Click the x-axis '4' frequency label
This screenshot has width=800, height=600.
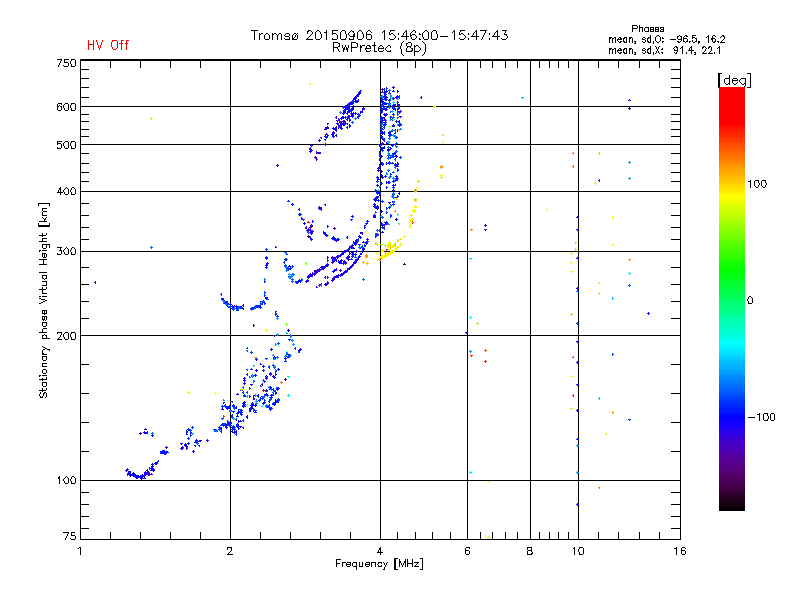380,551
